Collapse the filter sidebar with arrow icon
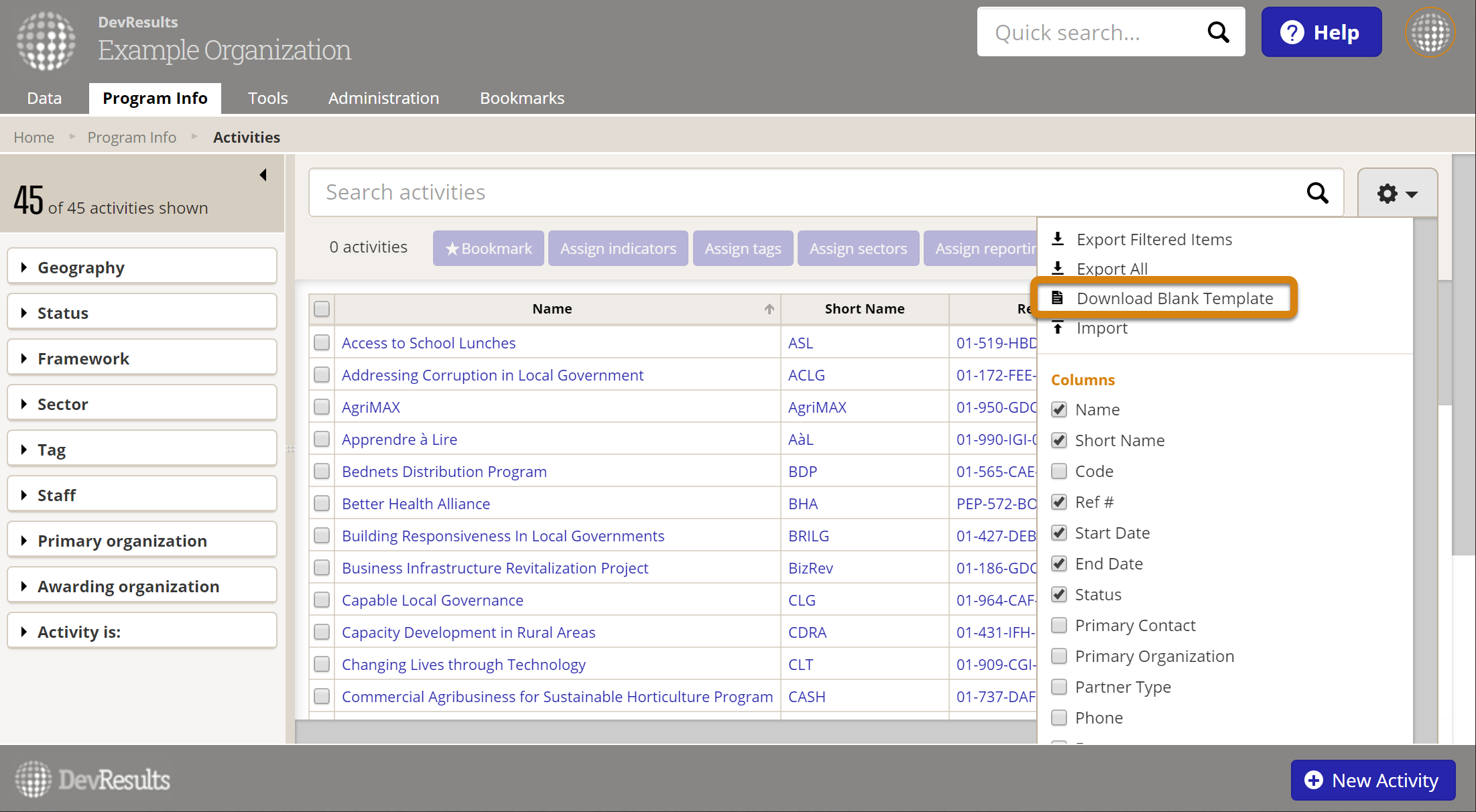The width and height of the screenshot is (1476, 812). (263, 175)
